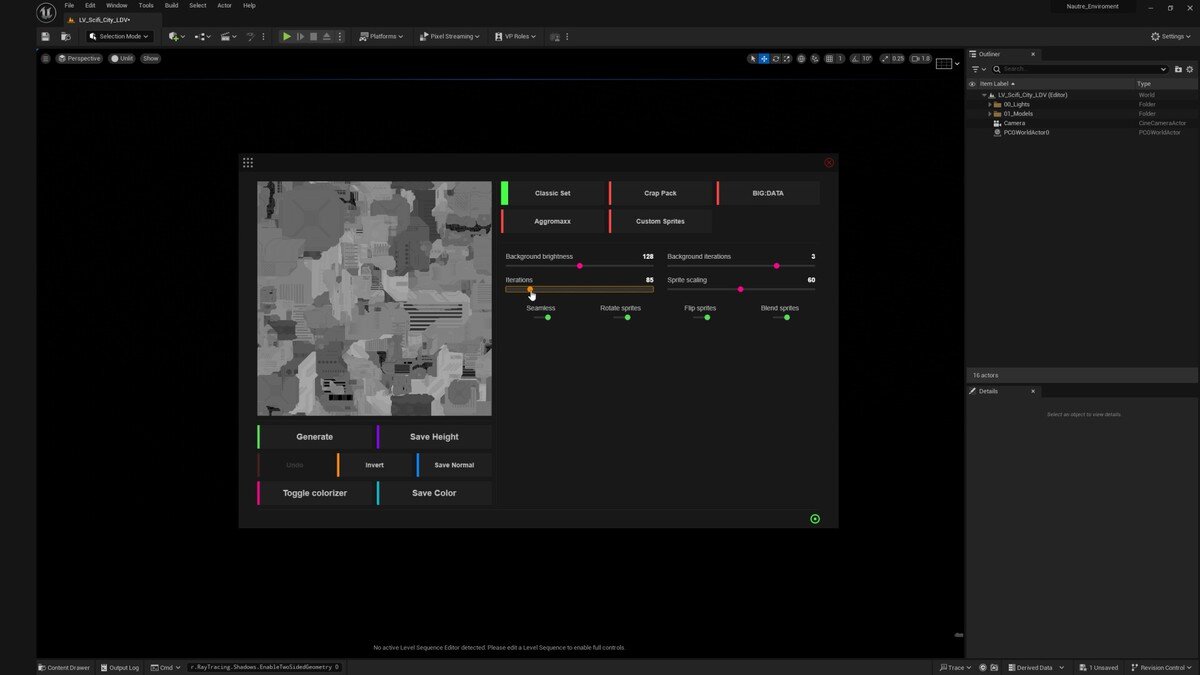Open the Window menu
1200x675 pixels.
point(117,5)
